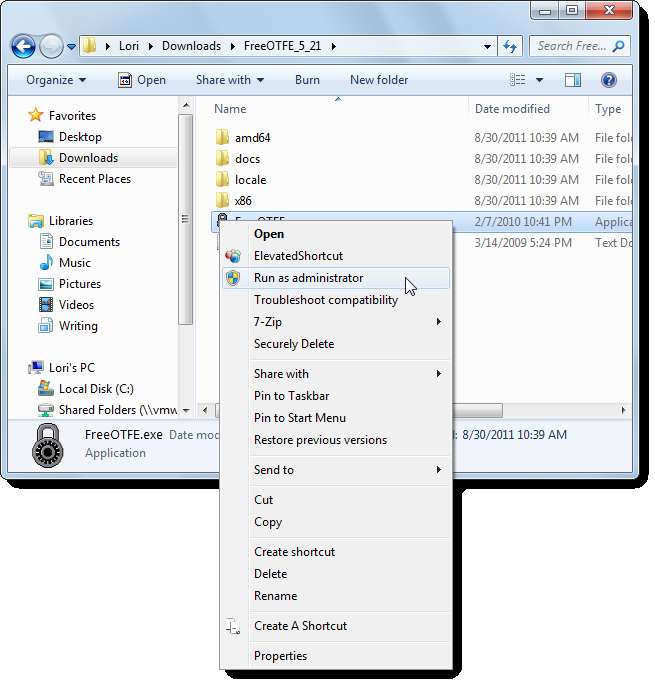Click New folder in the toolbar
Screen dimensions: 655x685
pos(379,80)
